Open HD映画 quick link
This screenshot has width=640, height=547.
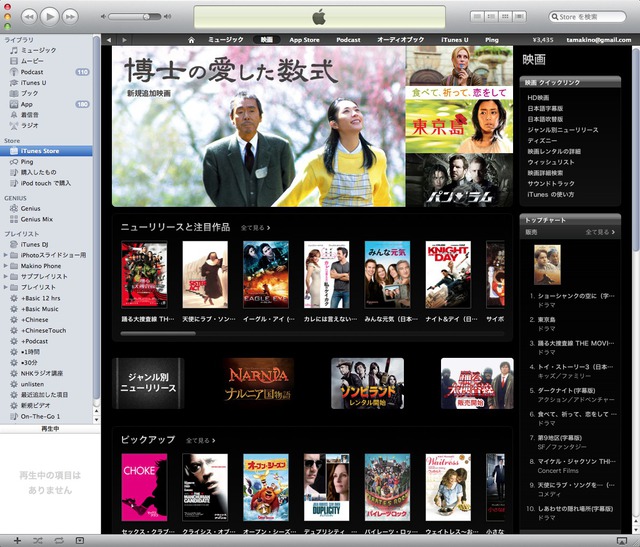click(538, 98)
